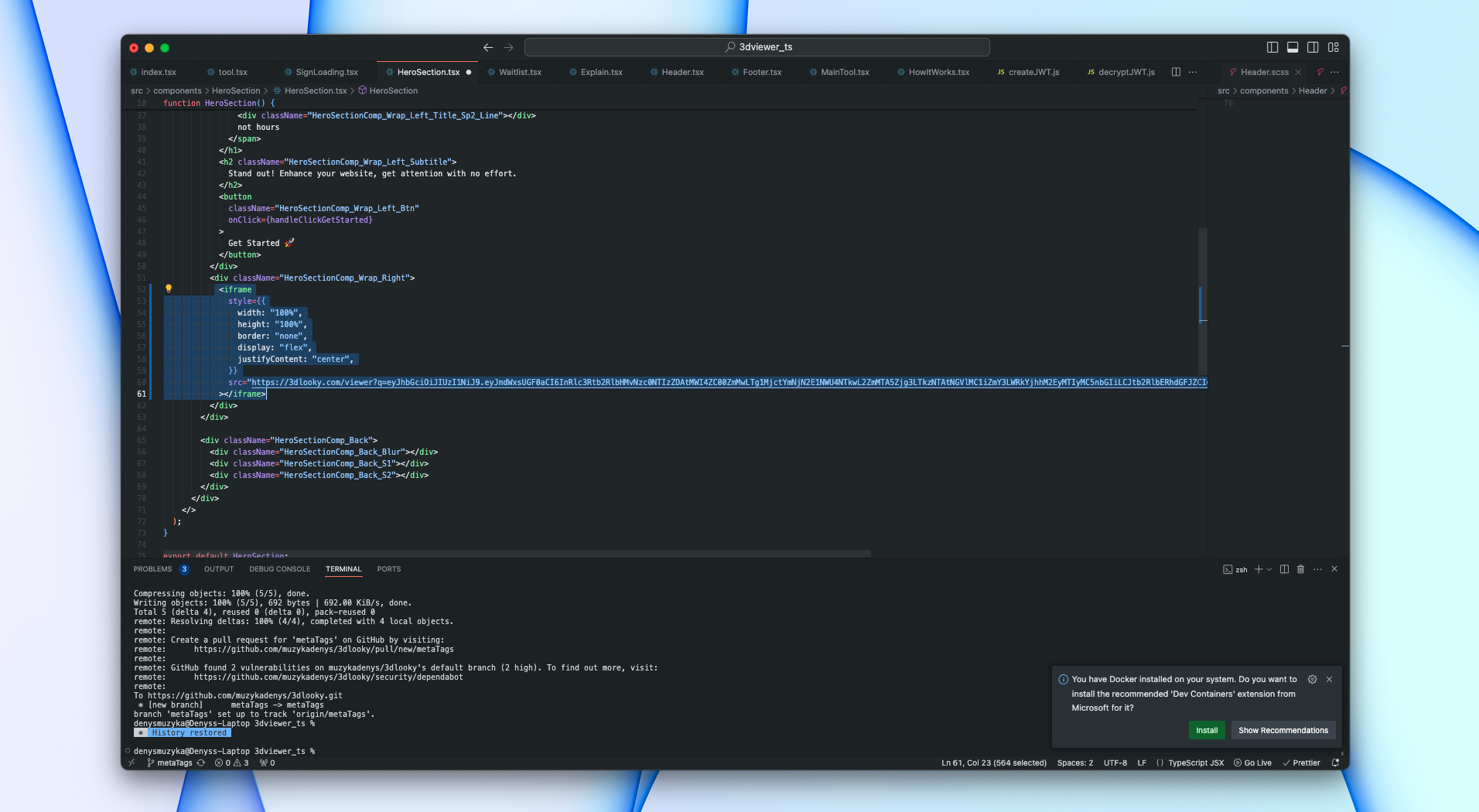Click the lightbulb code action icon
The height and width of the screenshot is (812, 1479).
[169, 288]
